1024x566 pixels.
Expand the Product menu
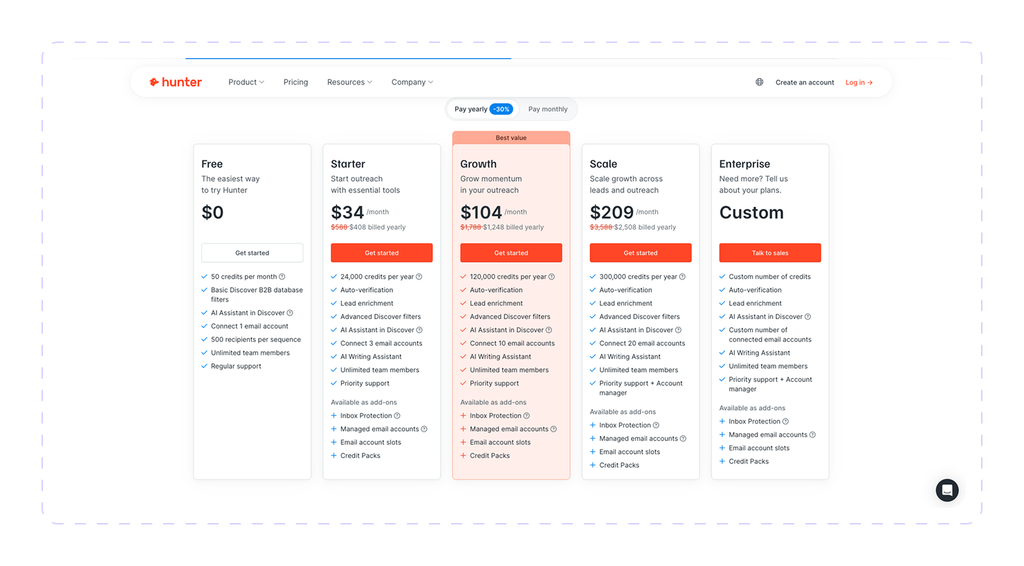click(246, 82)
